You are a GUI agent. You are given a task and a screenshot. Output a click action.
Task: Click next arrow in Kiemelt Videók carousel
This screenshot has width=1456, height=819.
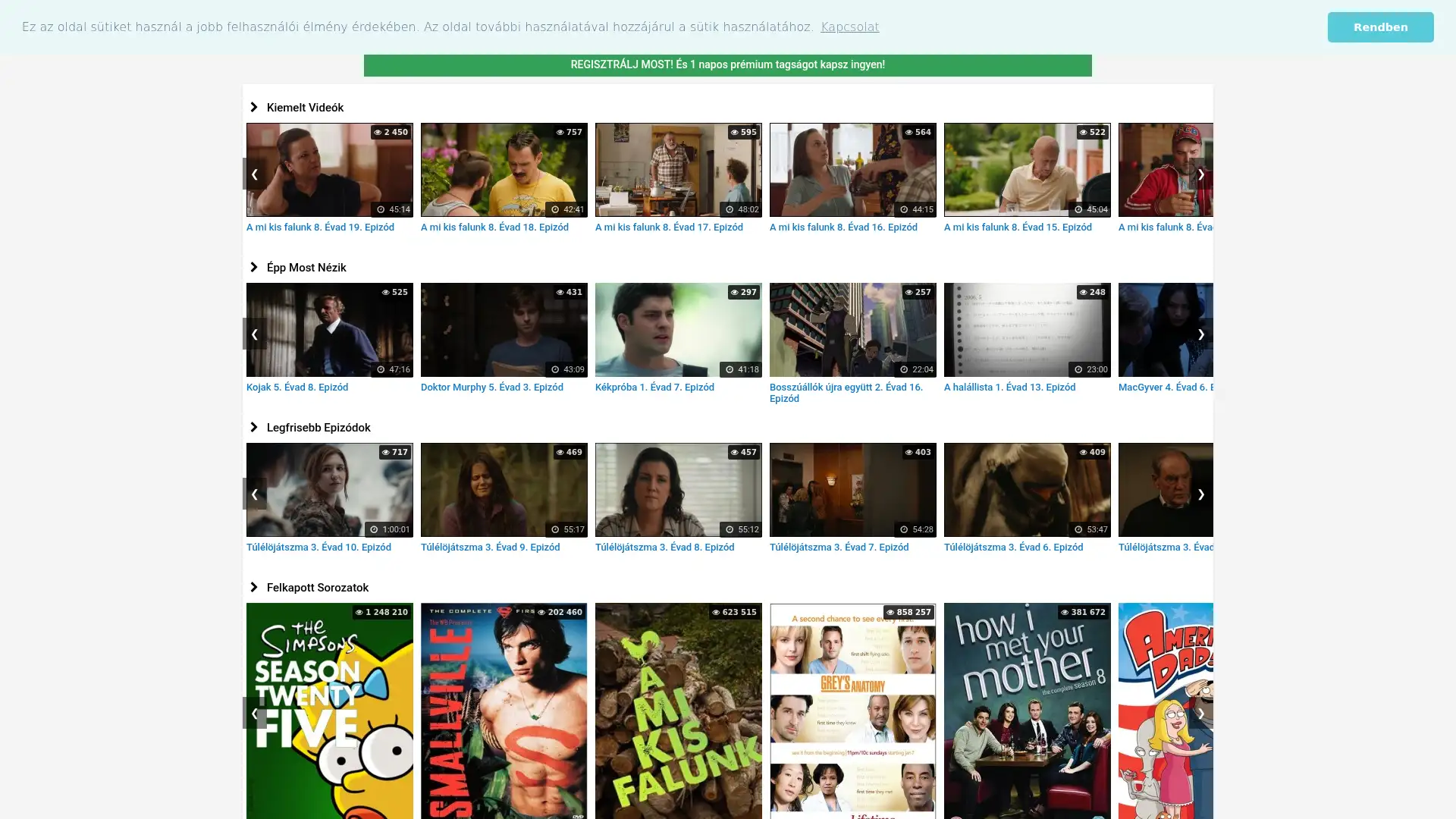[1200, 174]
